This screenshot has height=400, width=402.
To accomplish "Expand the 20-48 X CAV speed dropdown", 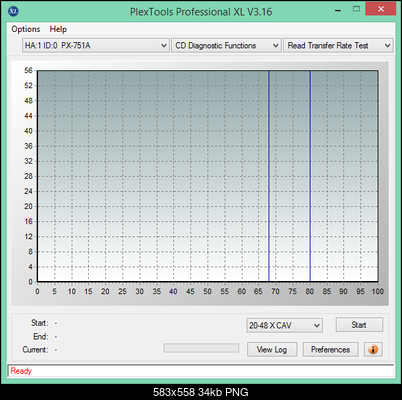I will (284, 325).
